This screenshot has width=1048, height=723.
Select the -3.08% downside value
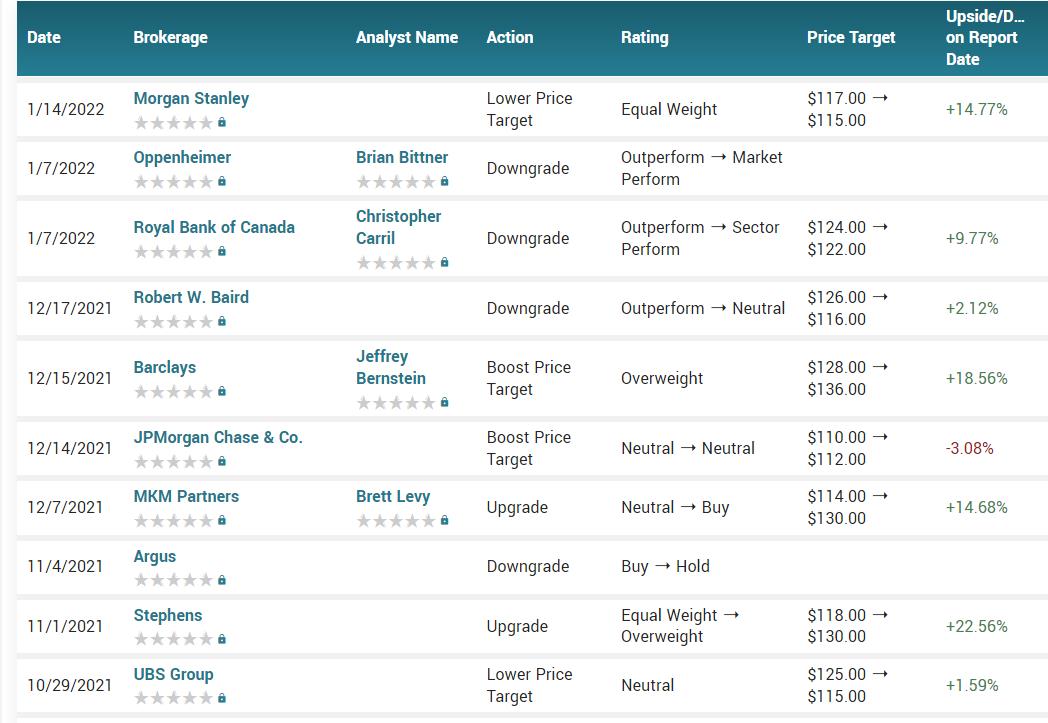point(969,448)
